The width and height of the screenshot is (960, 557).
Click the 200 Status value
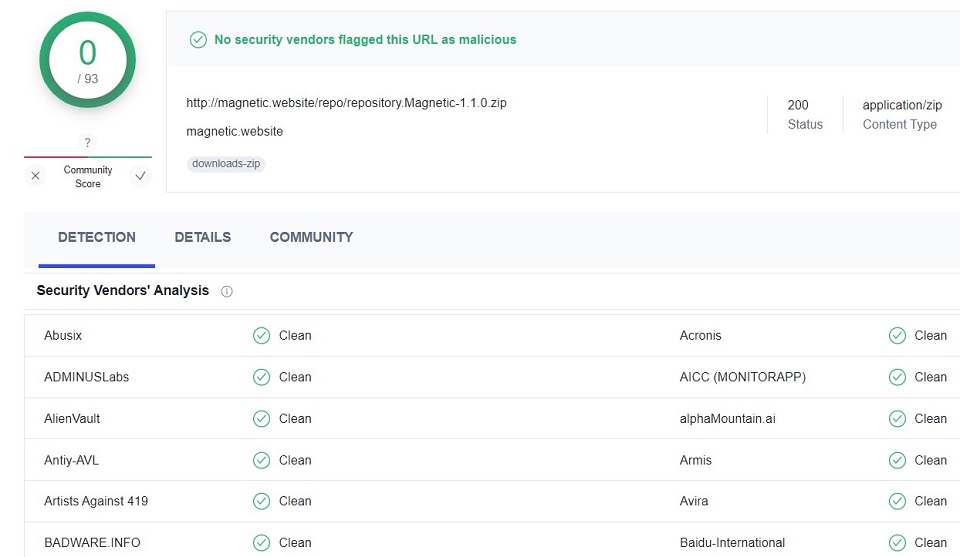coord(798,105)
